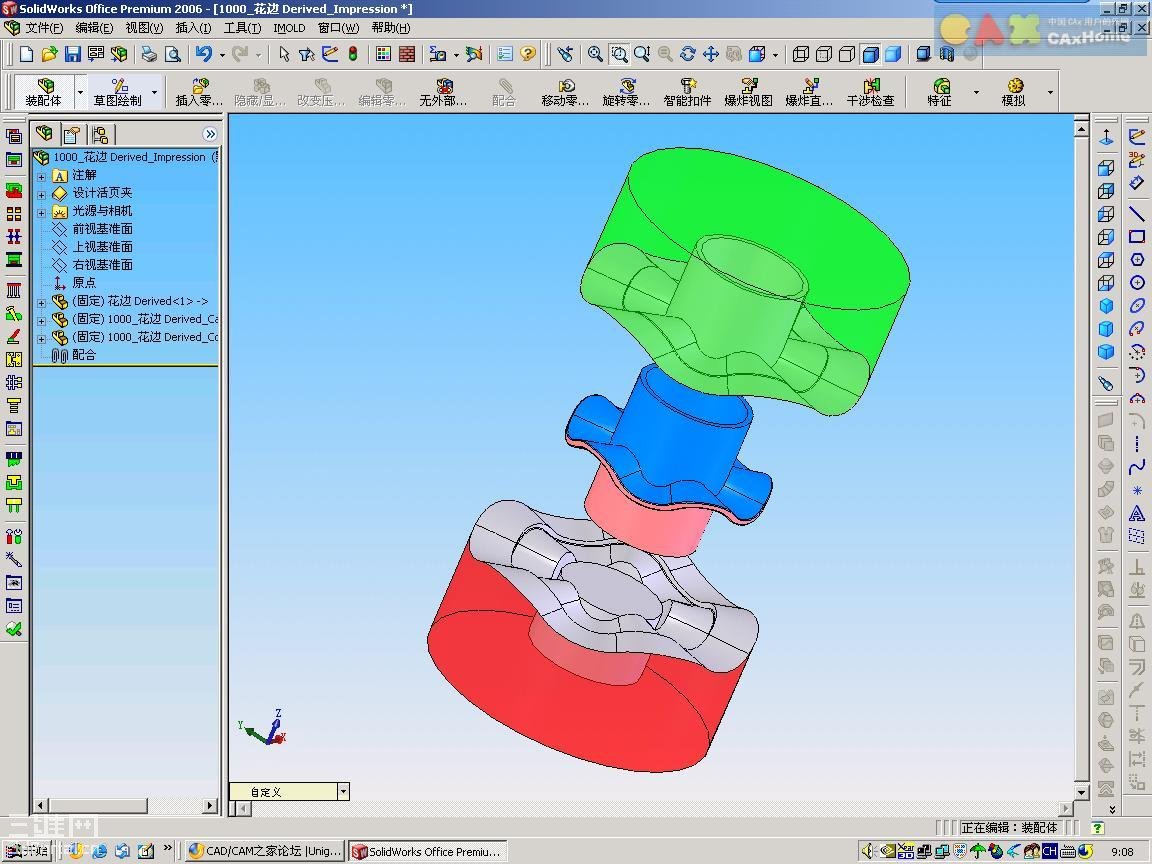Select 右视基准面 plane in tree
The width and height of the screenshot is (1152, 864).
pos(102,264)
